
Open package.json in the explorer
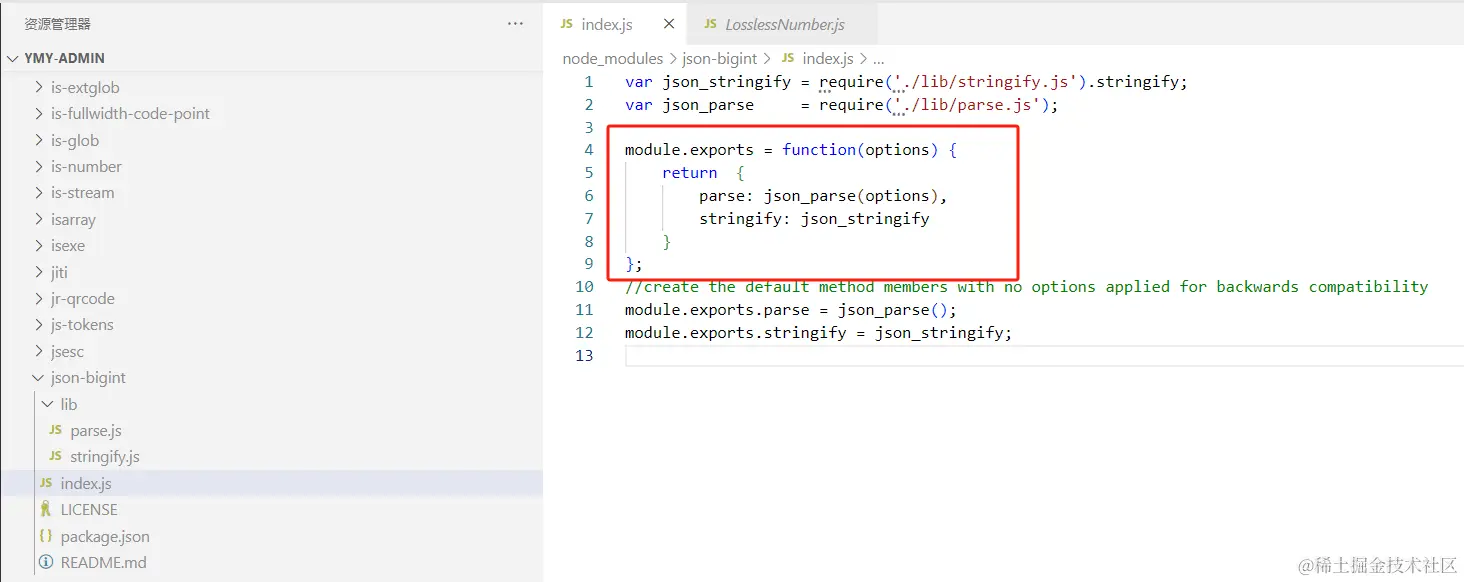(105, 537)
